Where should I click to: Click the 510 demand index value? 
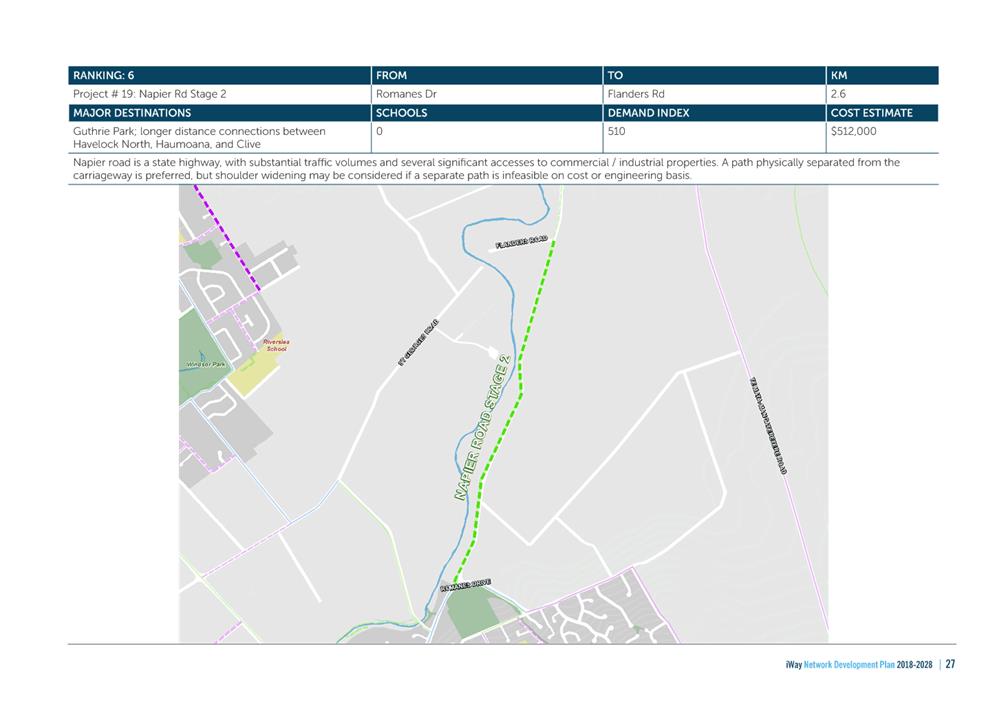616,131
